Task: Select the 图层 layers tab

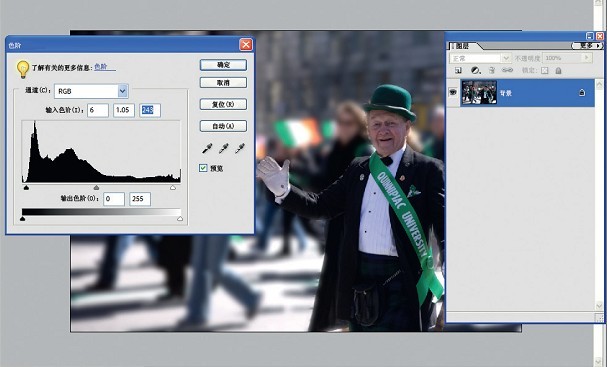Action: (462, 46)
